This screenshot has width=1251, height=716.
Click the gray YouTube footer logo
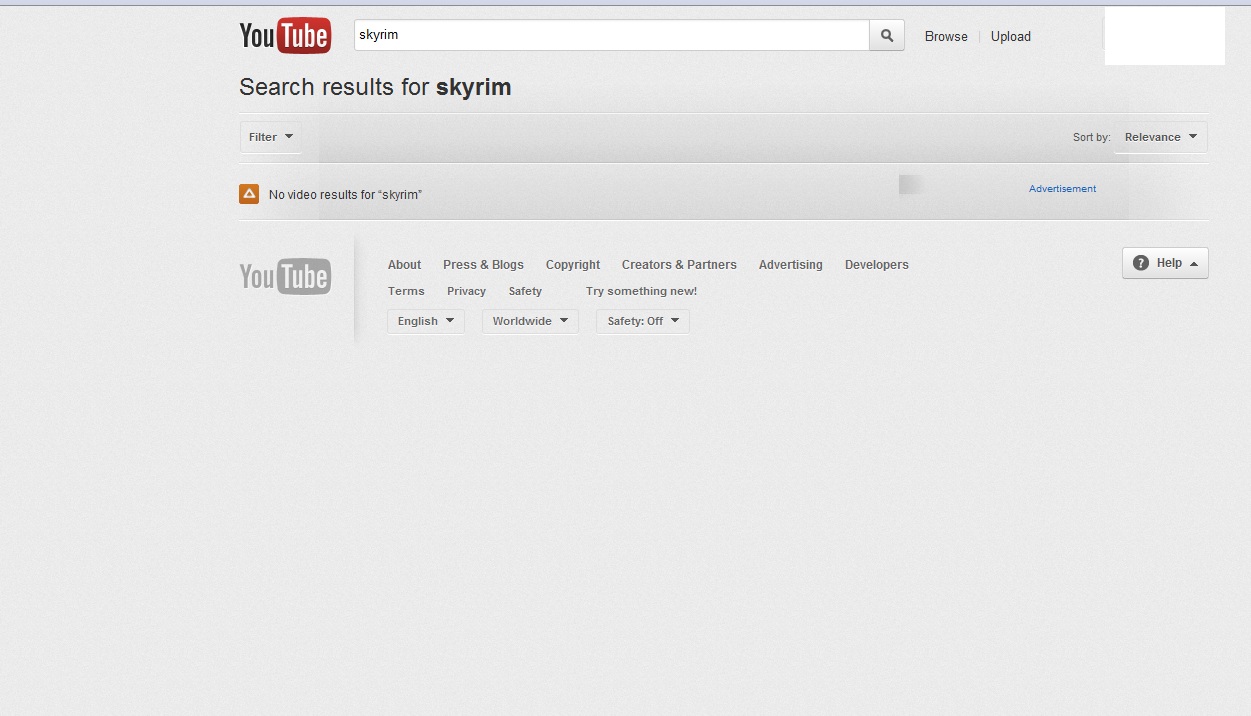pos(285,277)
